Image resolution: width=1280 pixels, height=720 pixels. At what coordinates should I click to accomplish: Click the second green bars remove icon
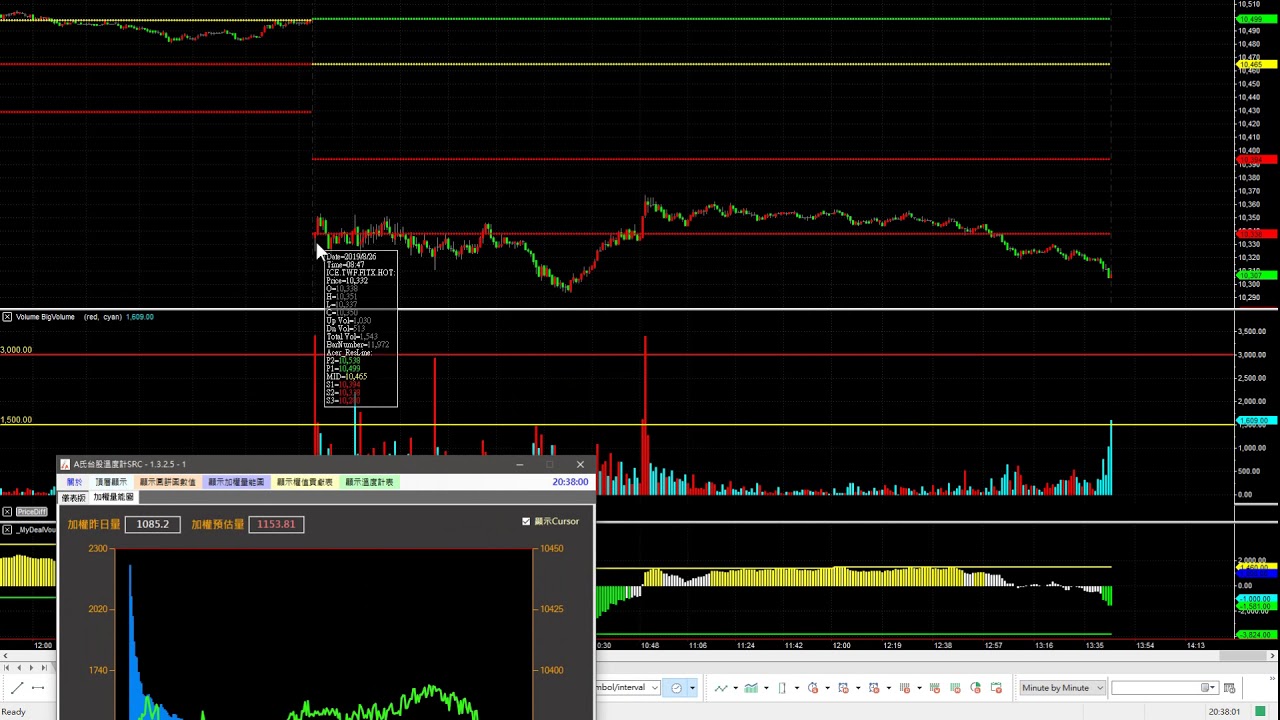pyautogui.click(x=955, y=688)
